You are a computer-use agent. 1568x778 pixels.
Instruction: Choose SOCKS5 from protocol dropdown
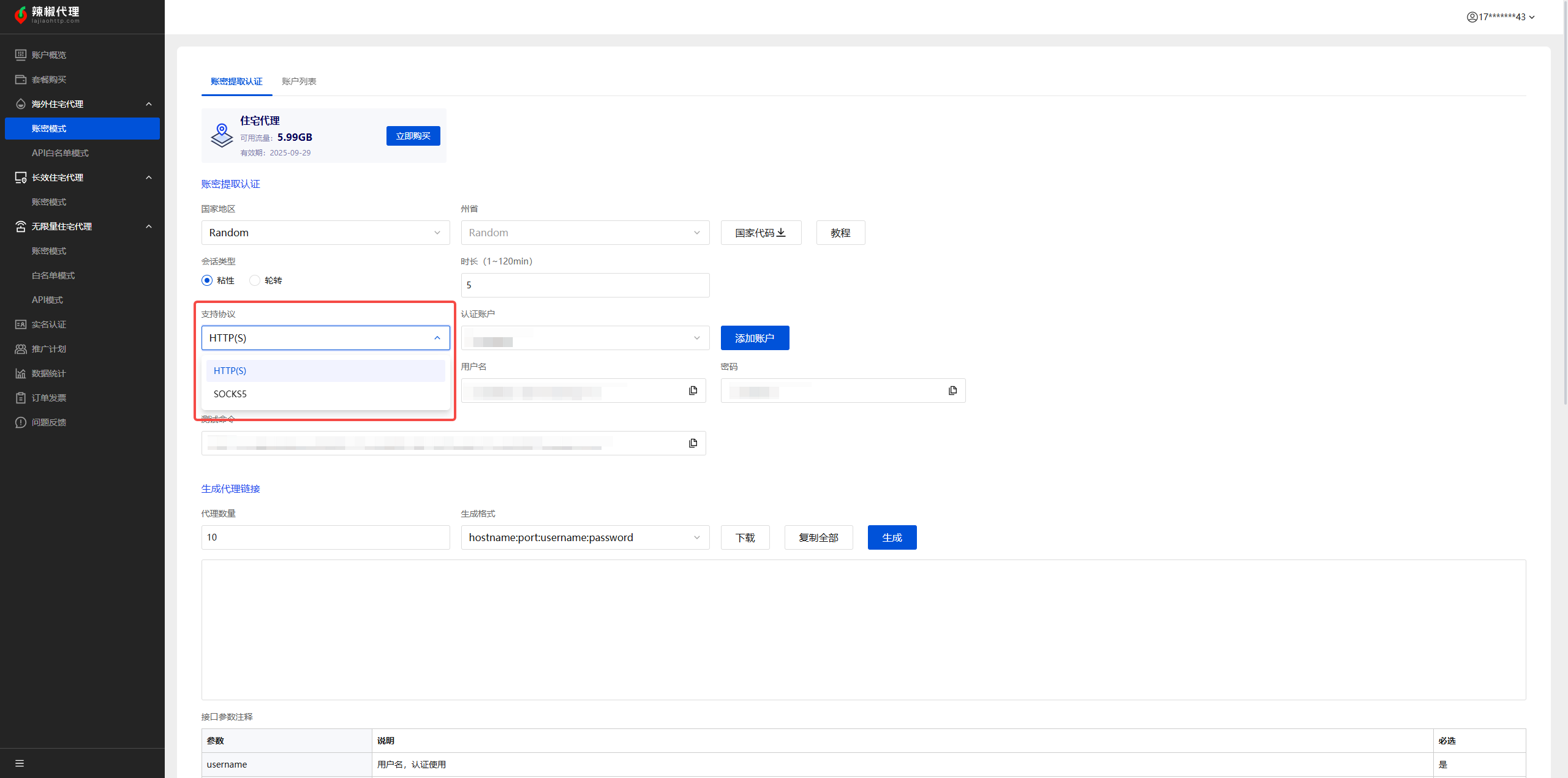(x=230, y=394)
